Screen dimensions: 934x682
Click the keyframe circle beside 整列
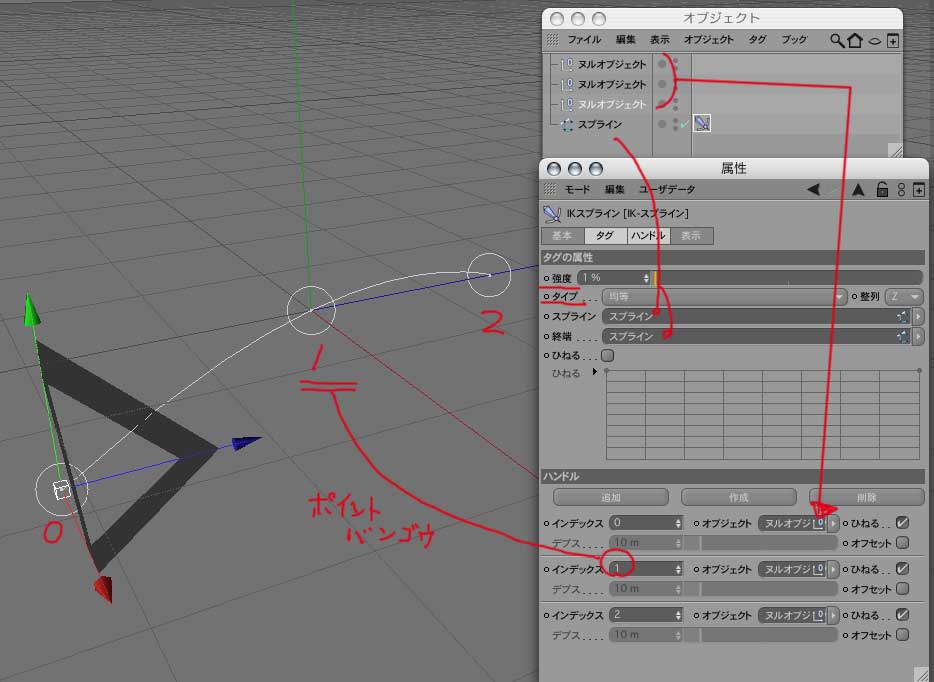(x=854, y=297)
